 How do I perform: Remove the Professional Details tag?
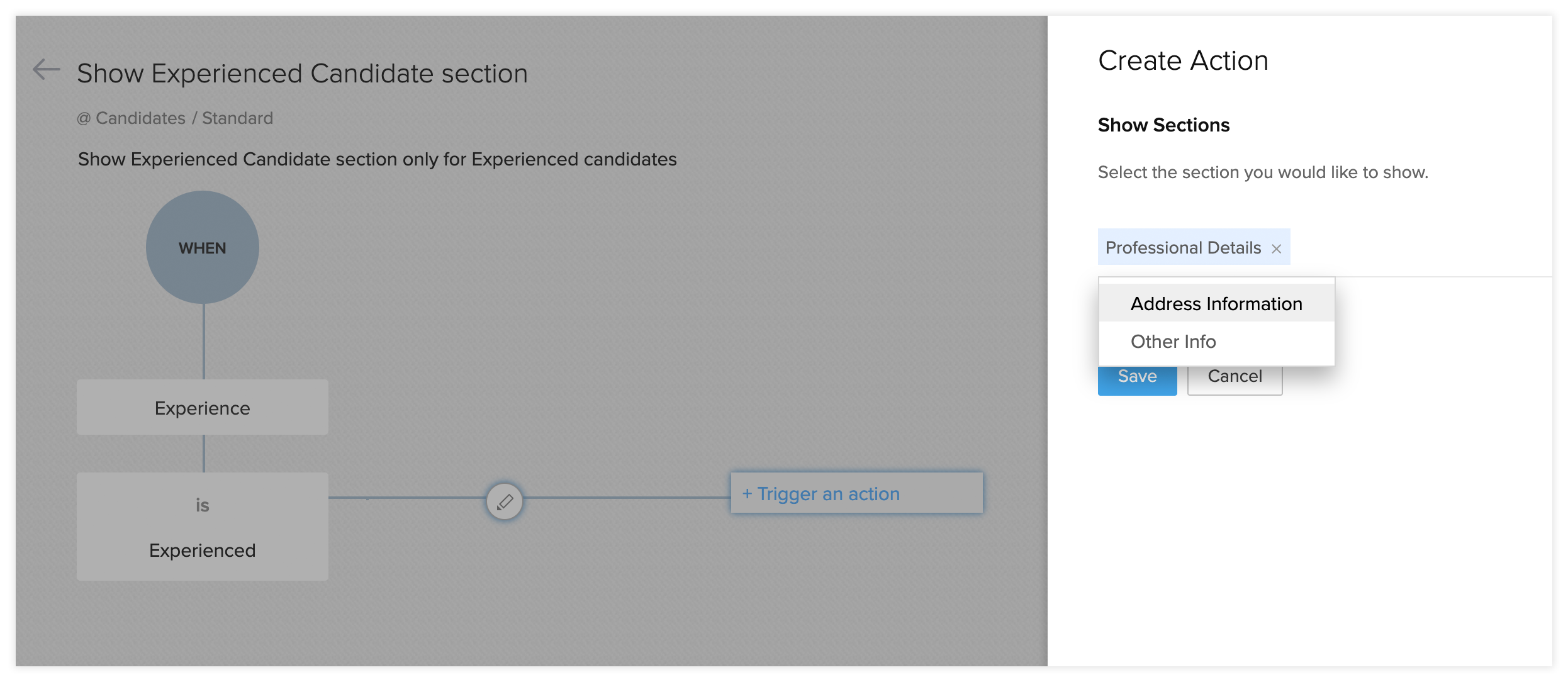click(1276, 249)
